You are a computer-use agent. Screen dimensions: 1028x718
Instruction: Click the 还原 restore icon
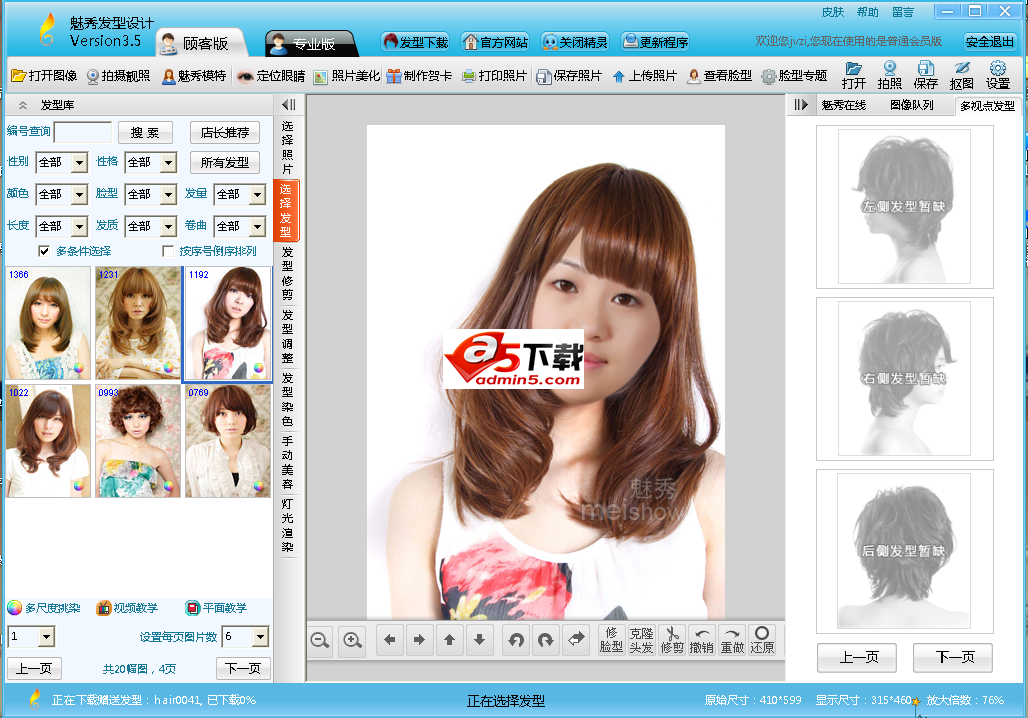(762, 640)
